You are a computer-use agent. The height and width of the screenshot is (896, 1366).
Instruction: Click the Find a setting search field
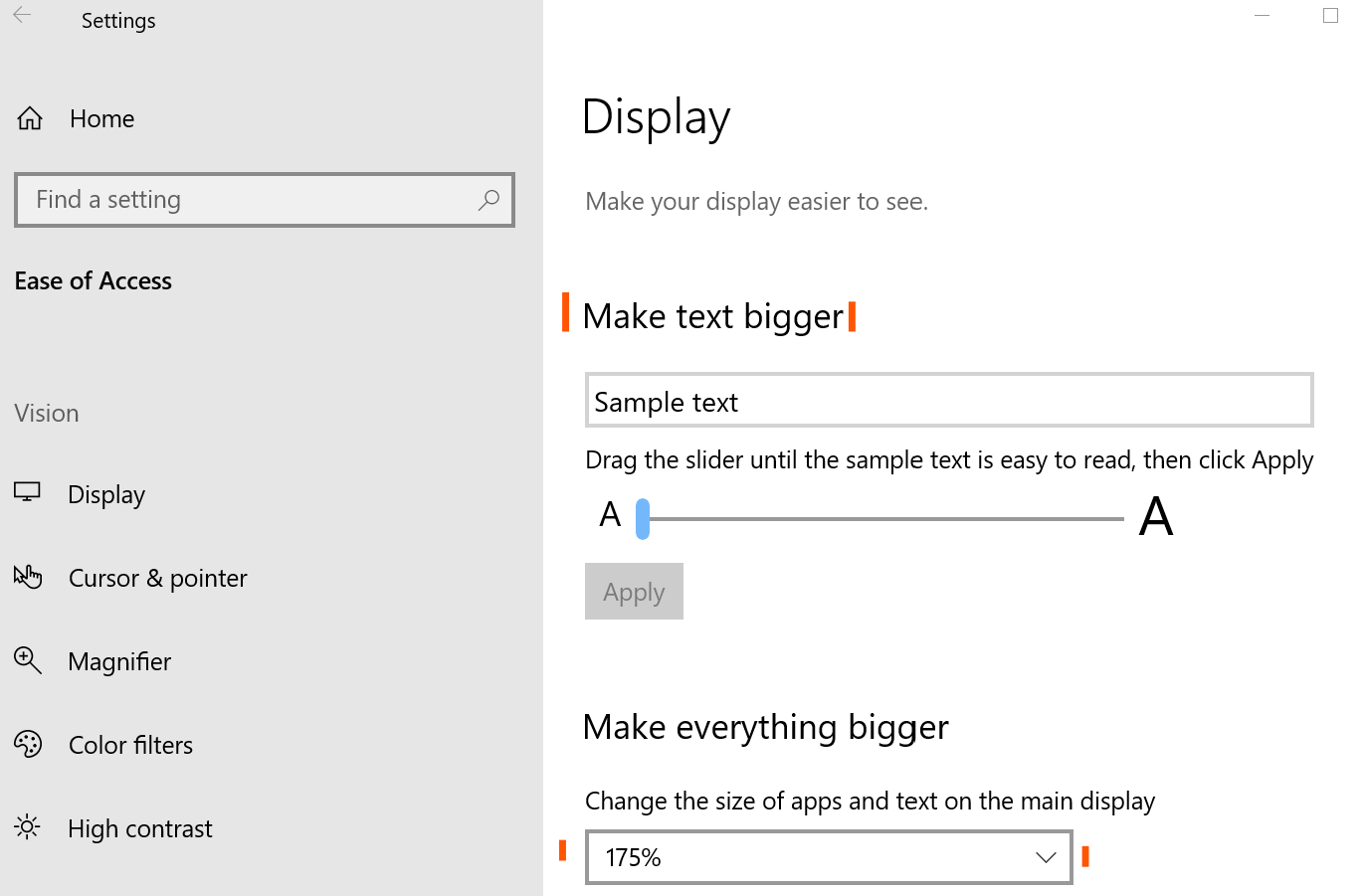click(x=264, y=199)
